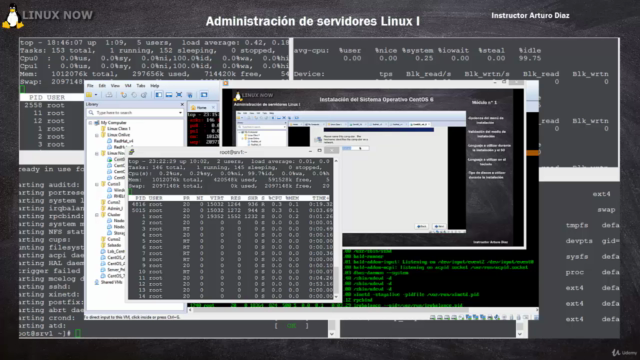Click VMware horizontal scrollbar left arrow
This screenshot has width=640, height=360.
point(190,310)
